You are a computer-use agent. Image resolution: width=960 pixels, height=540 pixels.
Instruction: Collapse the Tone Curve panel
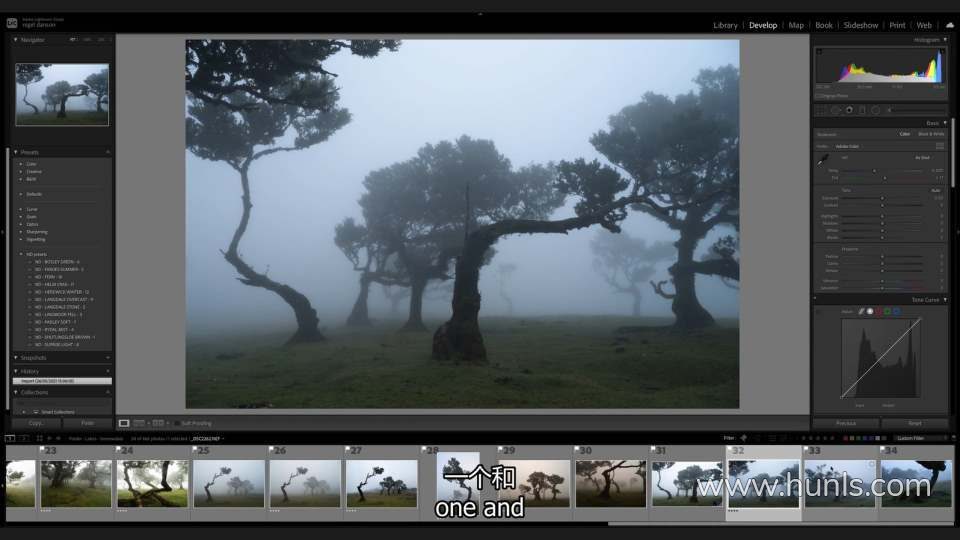(x=945, y=300)
